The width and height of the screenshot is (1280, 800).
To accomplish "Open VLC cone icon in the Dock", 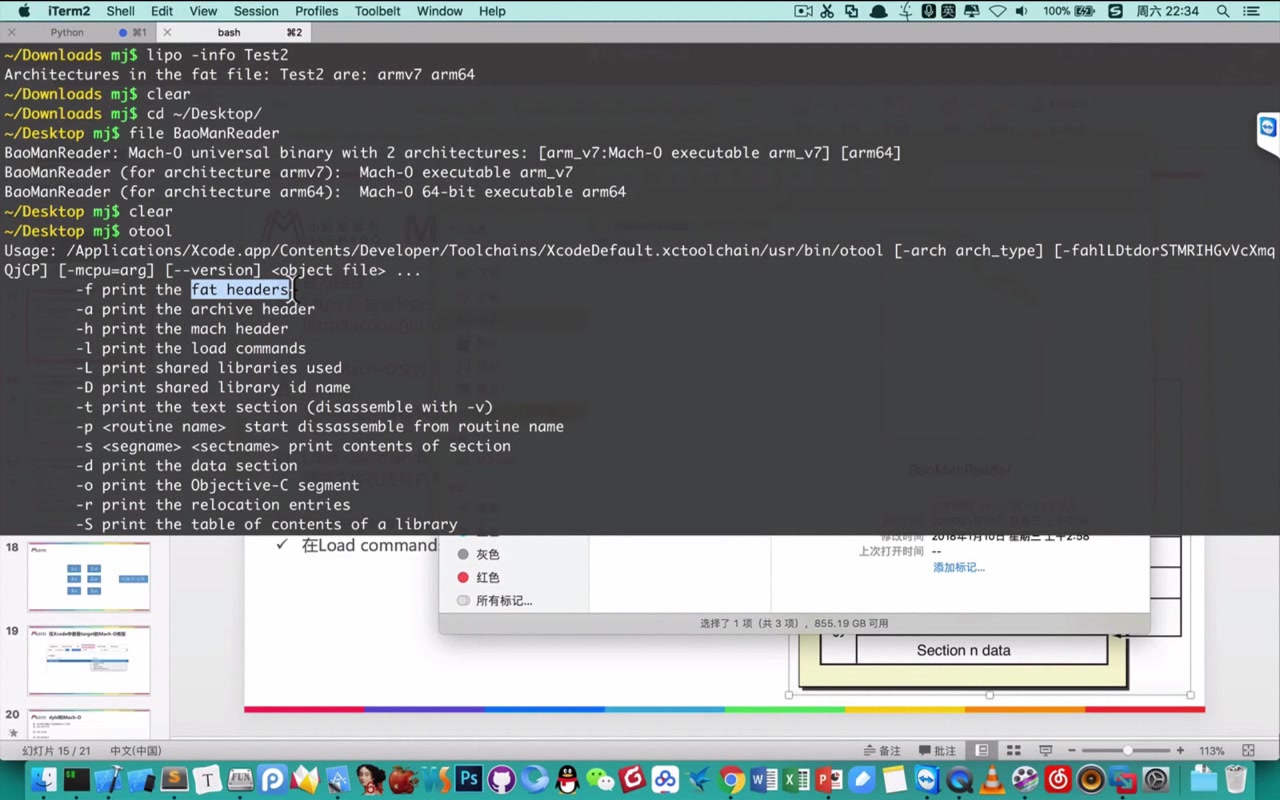I will pos(992,779).
